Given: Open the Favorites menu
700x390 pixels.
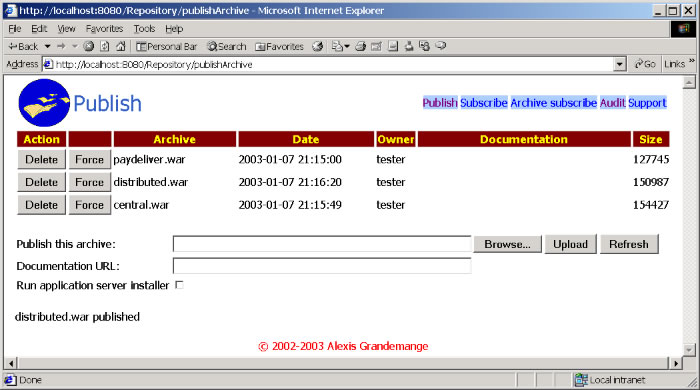Looking at the screenshot, I should pos(104,29).
